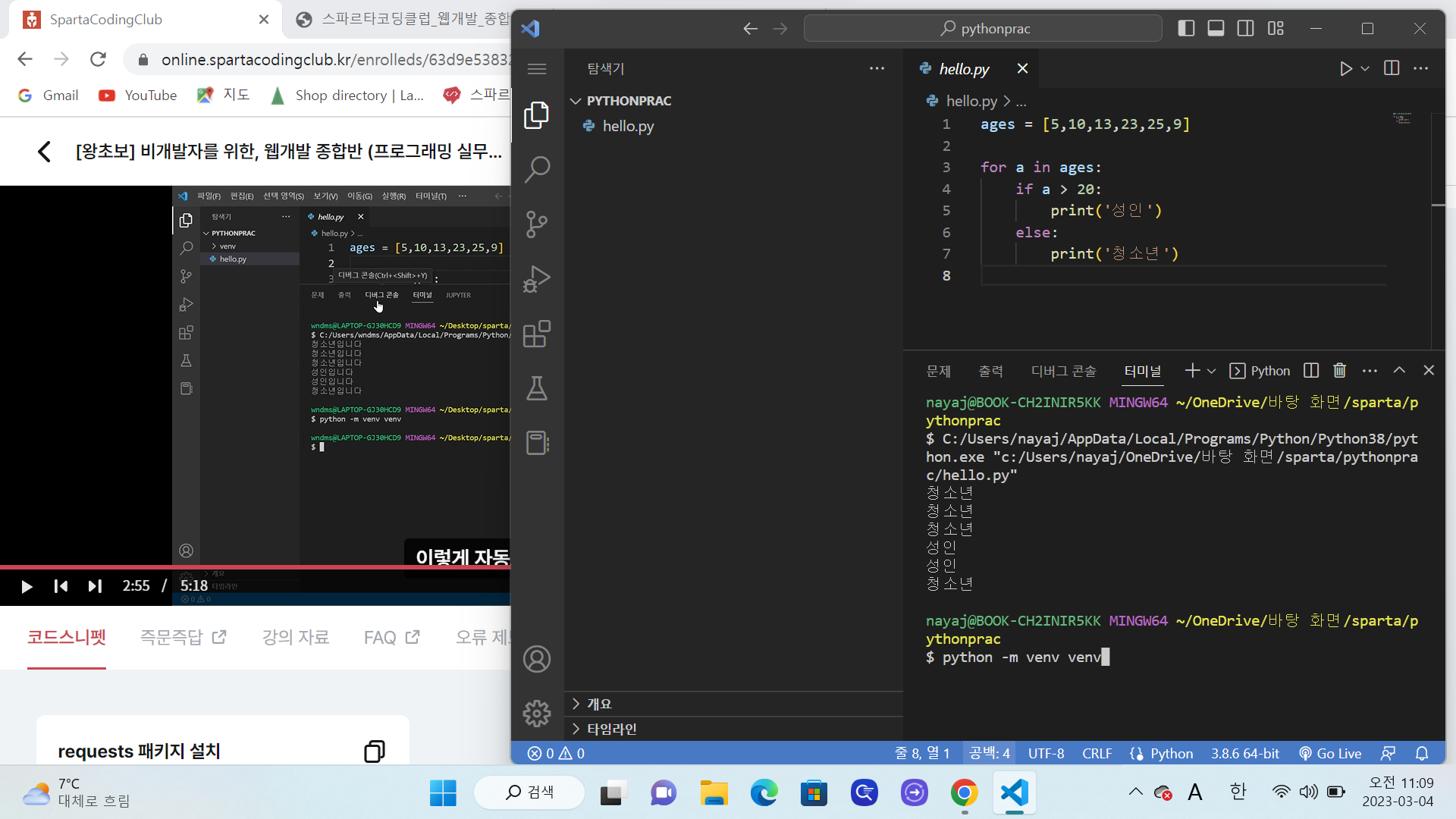Start Go Live server

1330,753
